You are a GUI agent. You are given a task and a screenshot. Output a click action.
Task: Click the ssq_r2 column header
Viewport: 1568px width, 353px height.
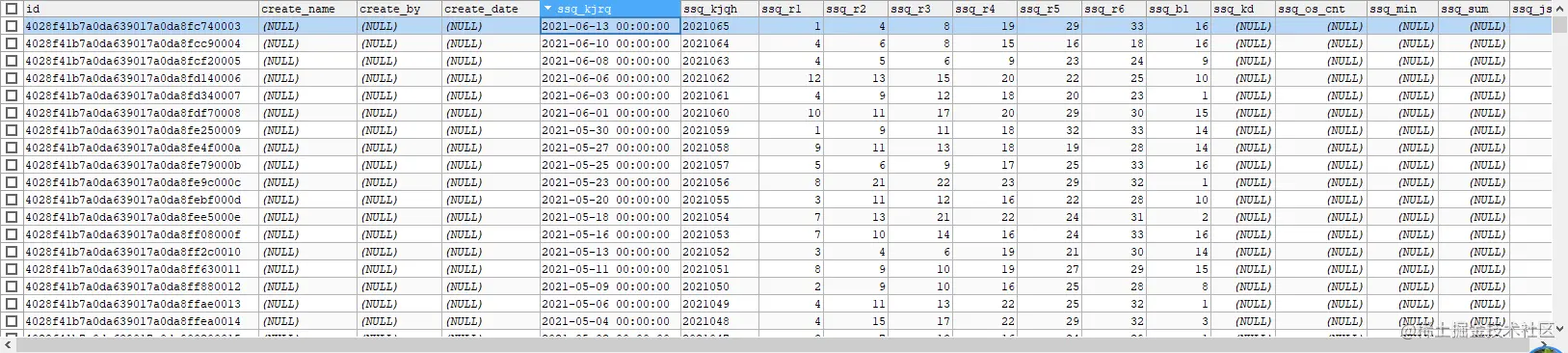[x=855, y=9]
